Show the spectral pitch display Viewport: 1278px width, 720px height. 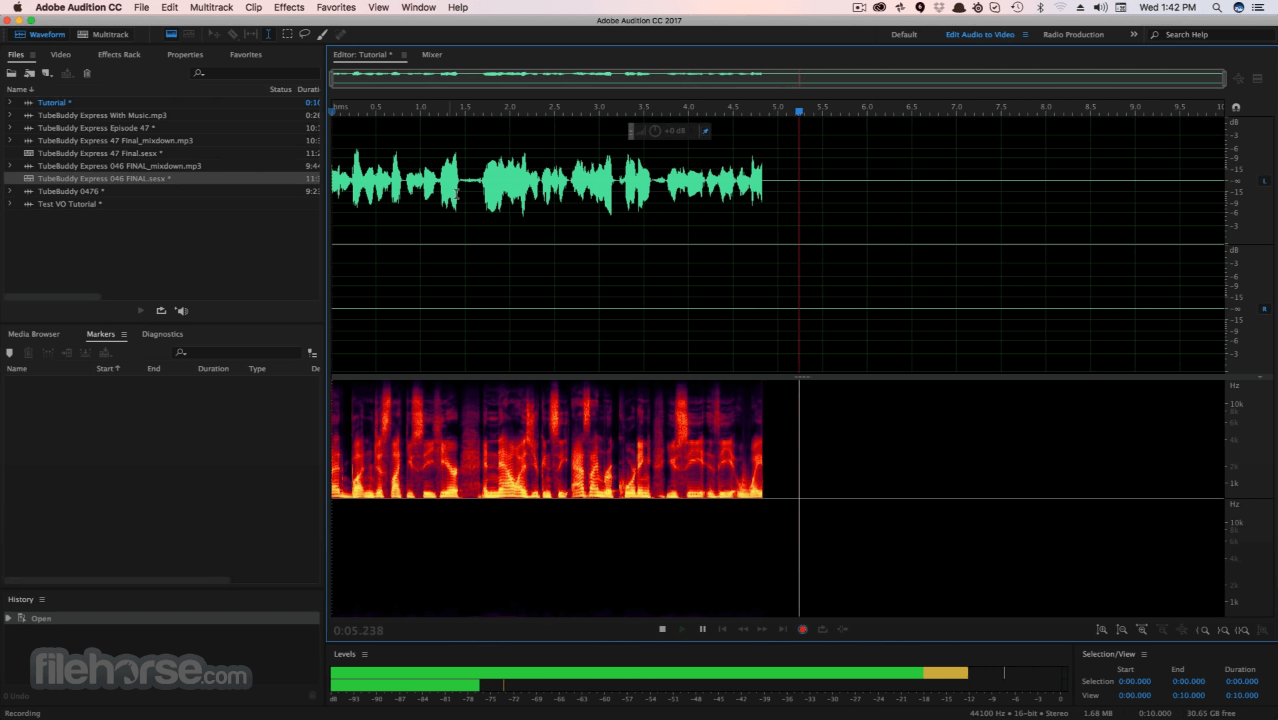[188, 34]
